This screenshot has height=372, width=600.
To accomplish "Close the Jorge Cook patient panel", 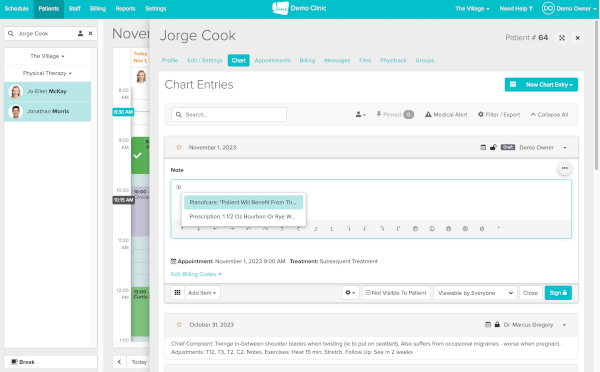I will tap(578, 38).
